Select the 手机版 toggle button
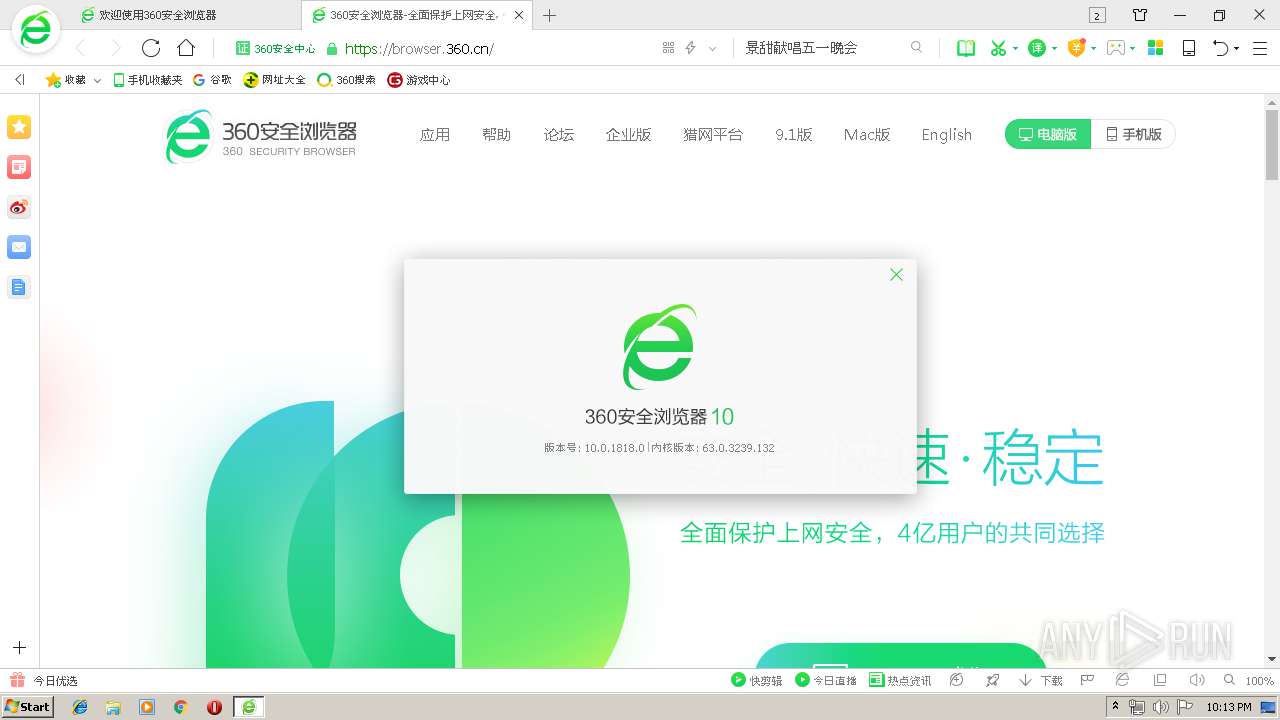The height and width of the screenshot is (720, 1280). (1133, 134)
